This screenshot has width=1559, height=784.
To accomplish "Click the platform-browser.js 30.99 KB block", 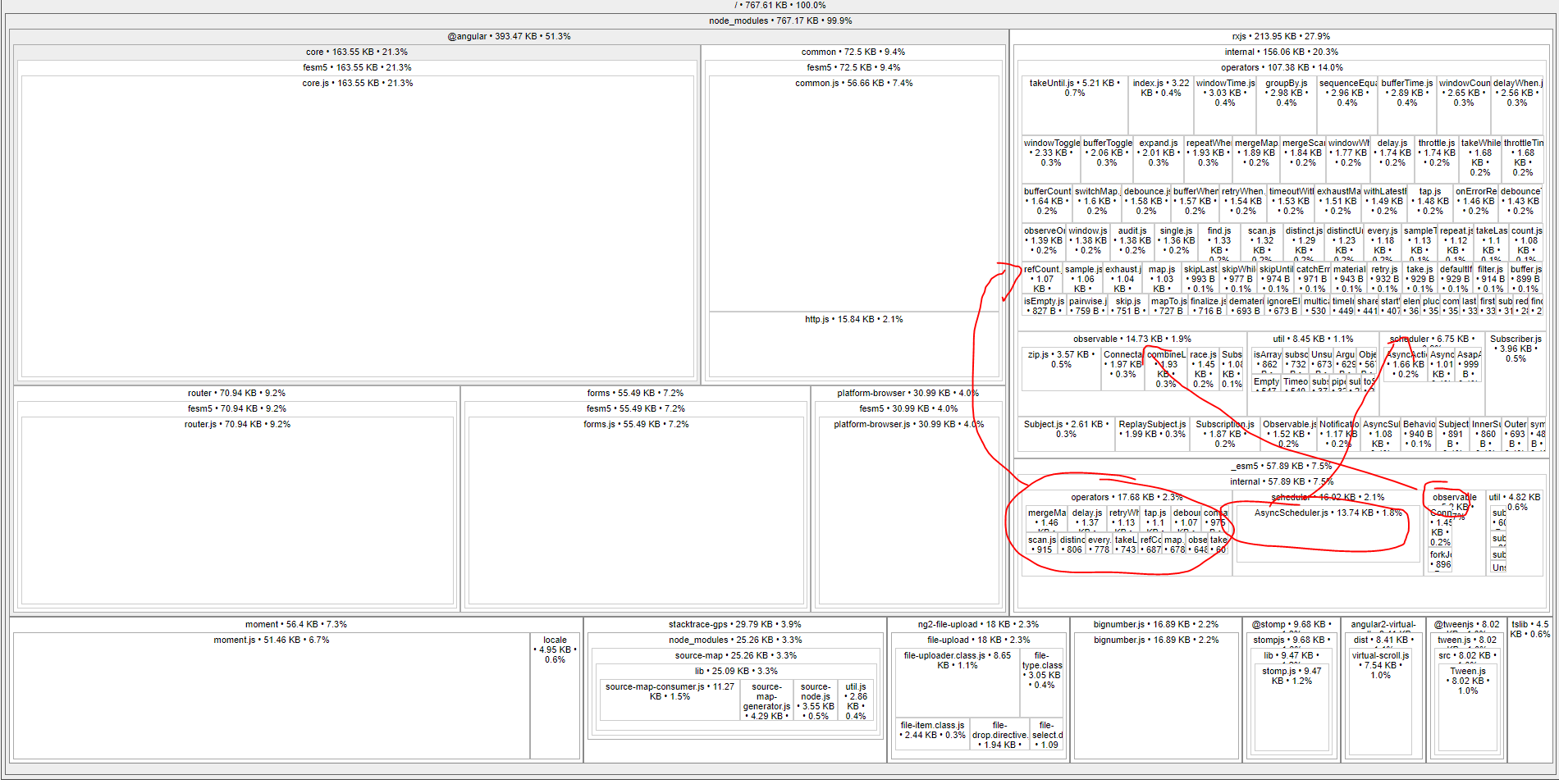I will pos(909,510).
